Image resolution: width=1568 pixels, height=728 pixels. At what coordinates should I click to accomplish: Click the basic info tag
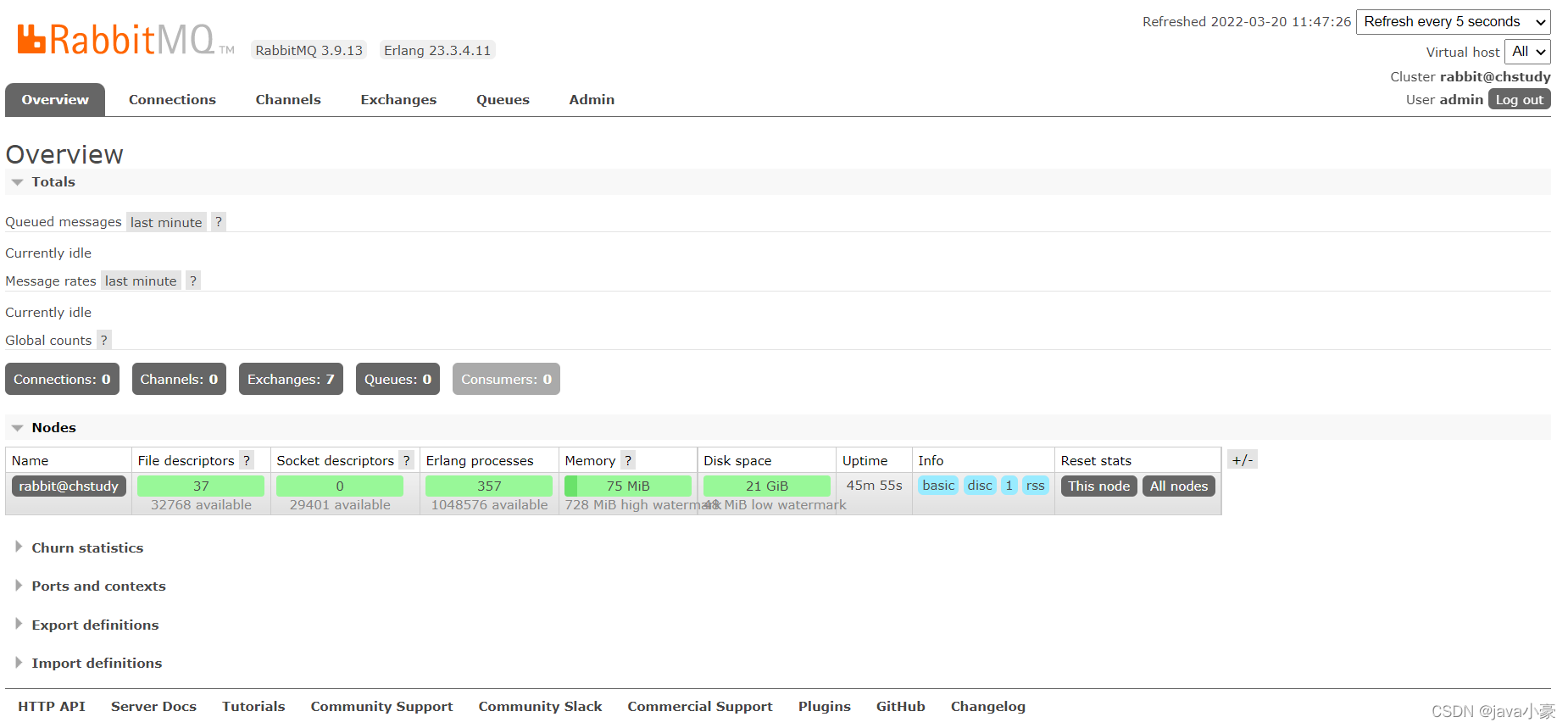938,485
